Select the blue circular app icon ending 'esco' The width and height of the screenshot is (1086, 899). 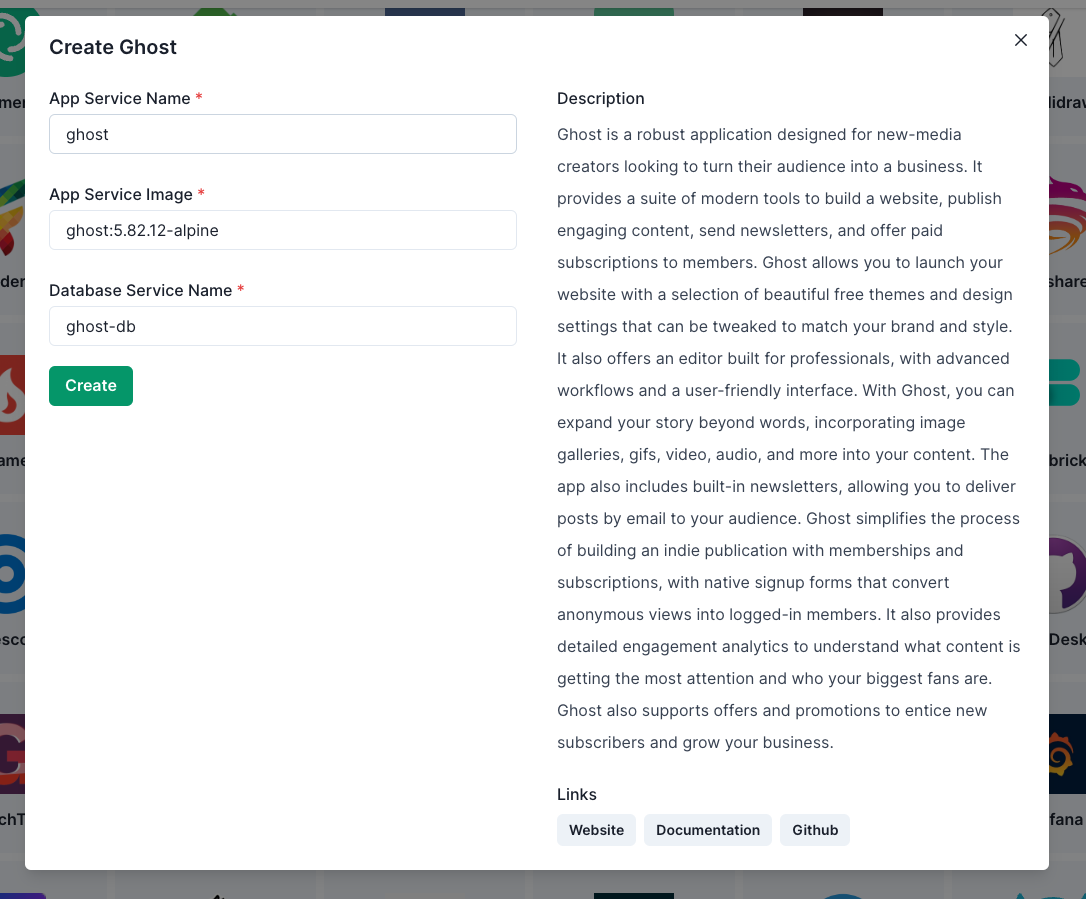tap(10, 575)
